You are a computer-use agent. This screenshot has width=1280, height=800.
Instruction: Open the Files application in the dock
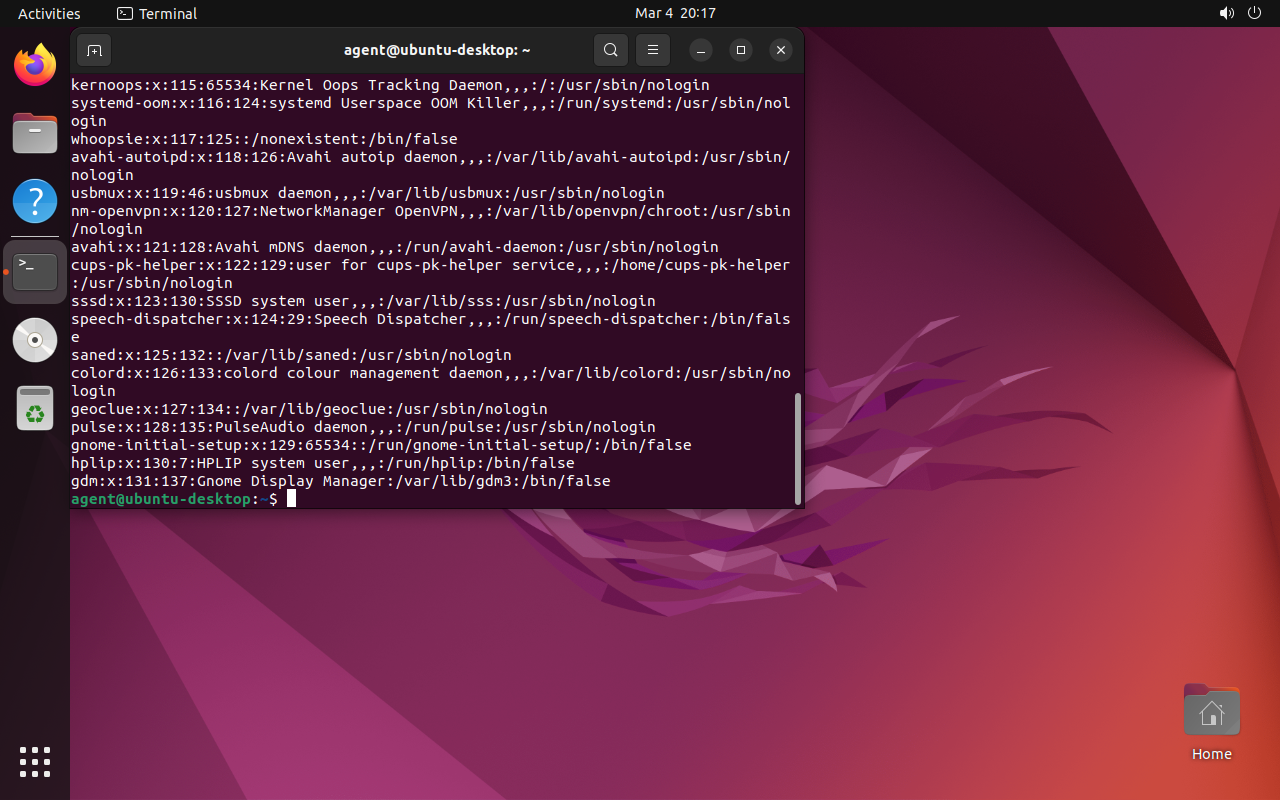pos(35,133)
